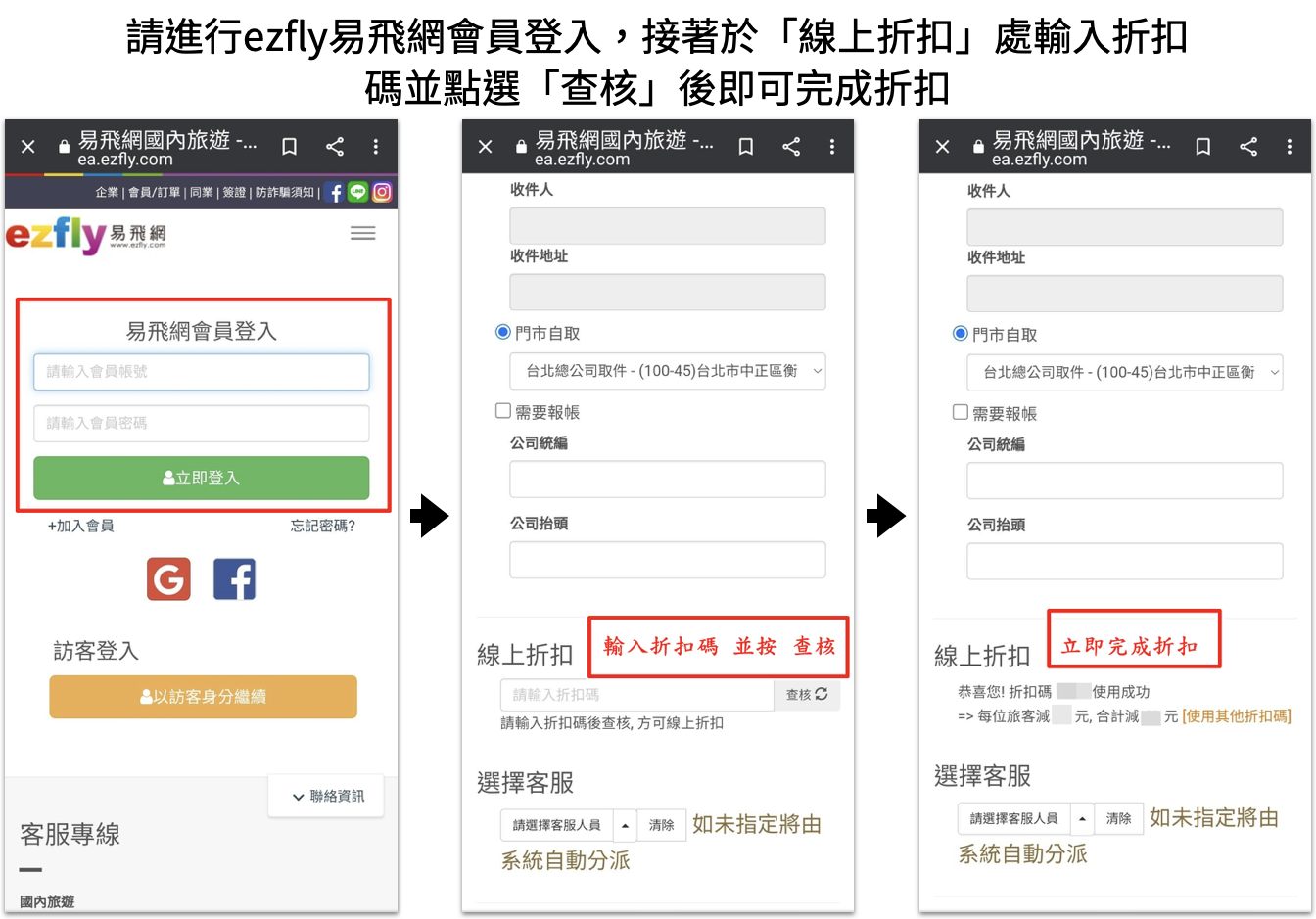Click the 查核 button with refresh icon
1316x919 pixels.
(807, 695)
